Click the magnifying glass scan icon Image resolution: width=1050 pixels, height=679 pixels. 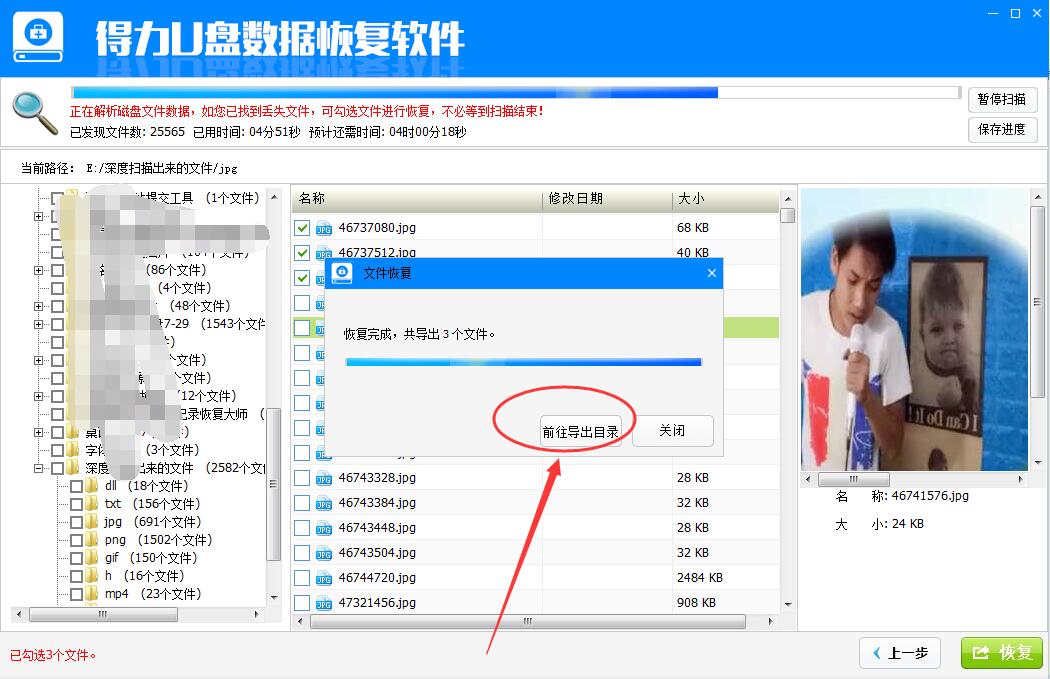point(35,113)
